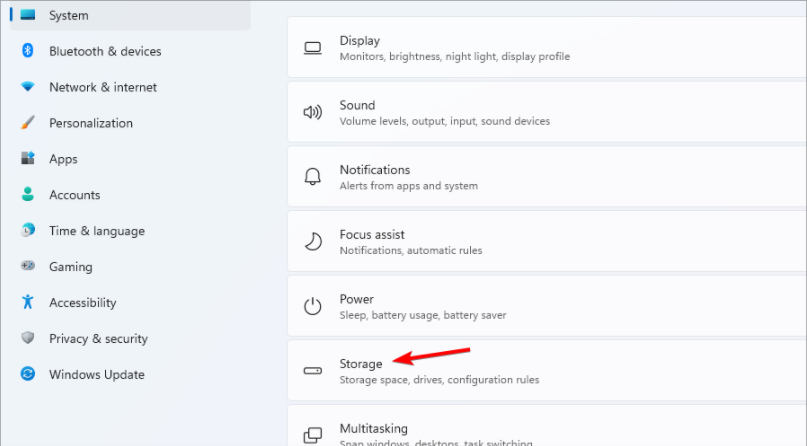Open Accounts via its person icon
Viewport: 807px width, 446px height.
pos(28,195)
